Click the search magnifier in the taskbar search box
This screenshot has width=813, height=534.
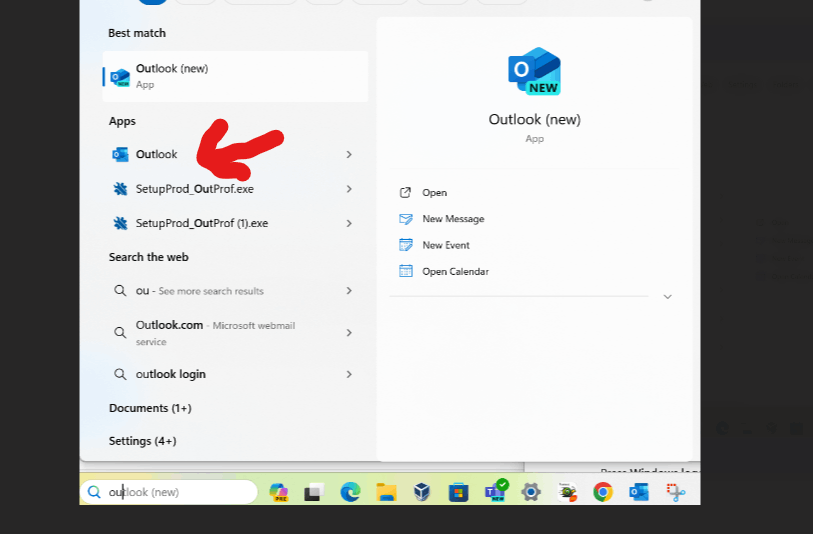pyautogui.click(x=94, y=491)
